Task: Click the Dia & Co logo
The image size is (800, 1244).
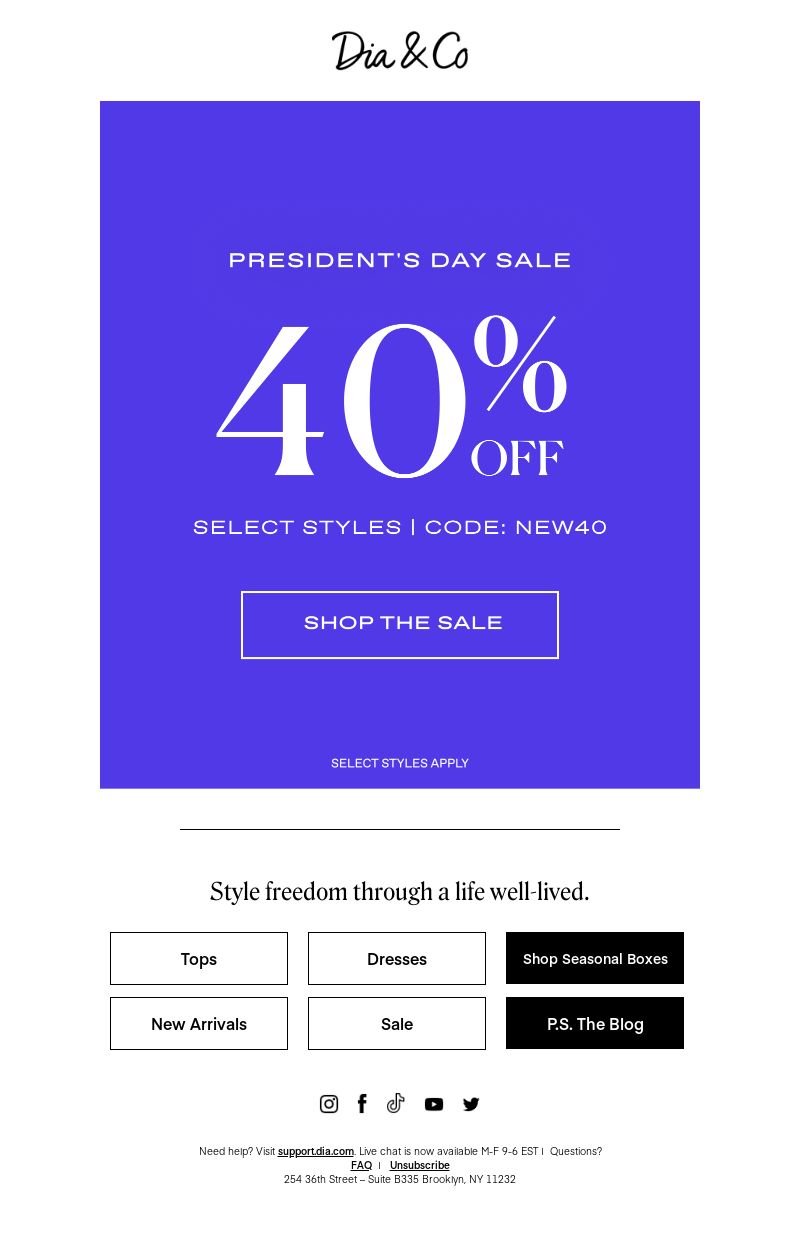Action: [x=400, y=50]
